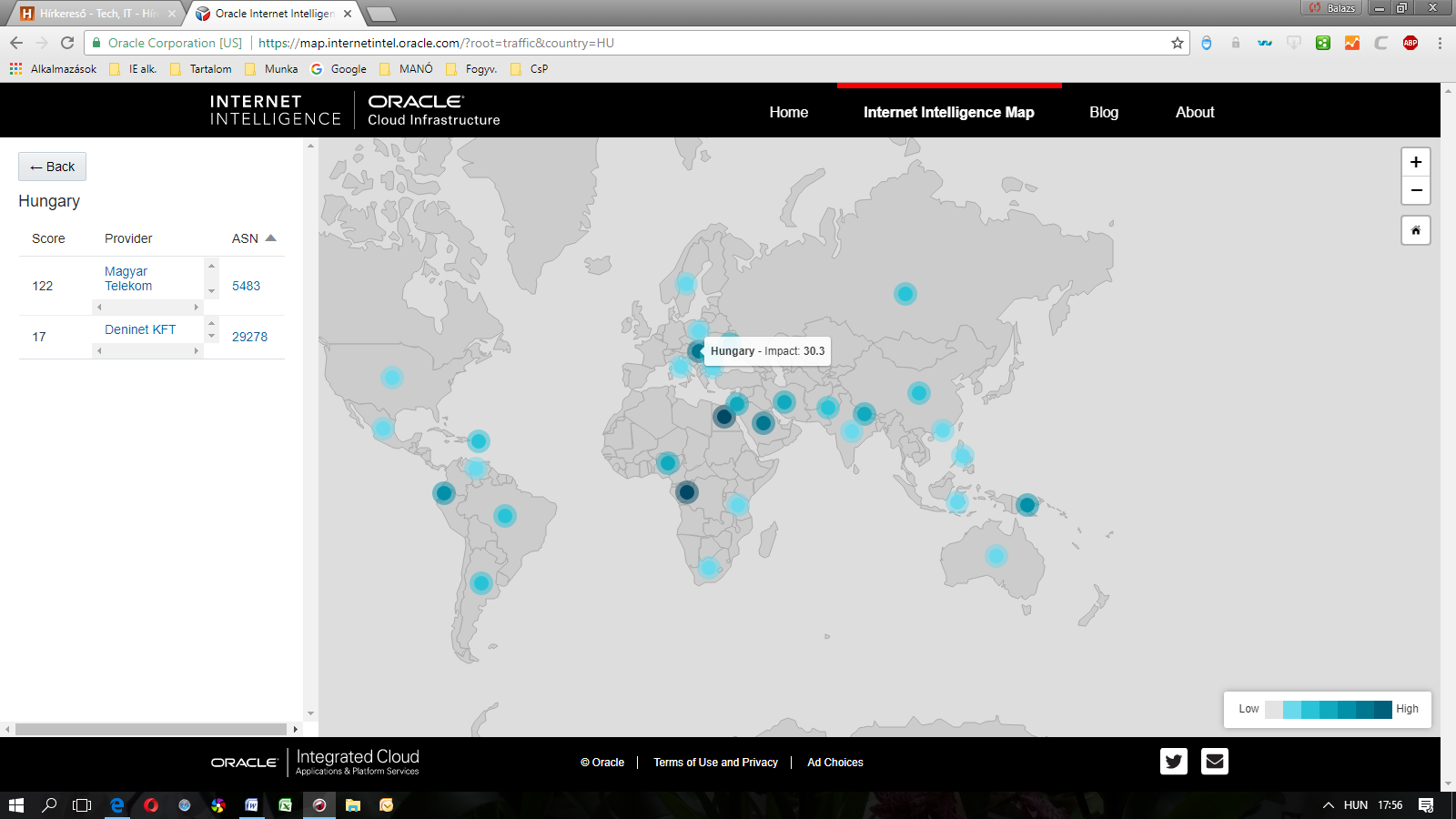Open the About page

point(1195,112)
